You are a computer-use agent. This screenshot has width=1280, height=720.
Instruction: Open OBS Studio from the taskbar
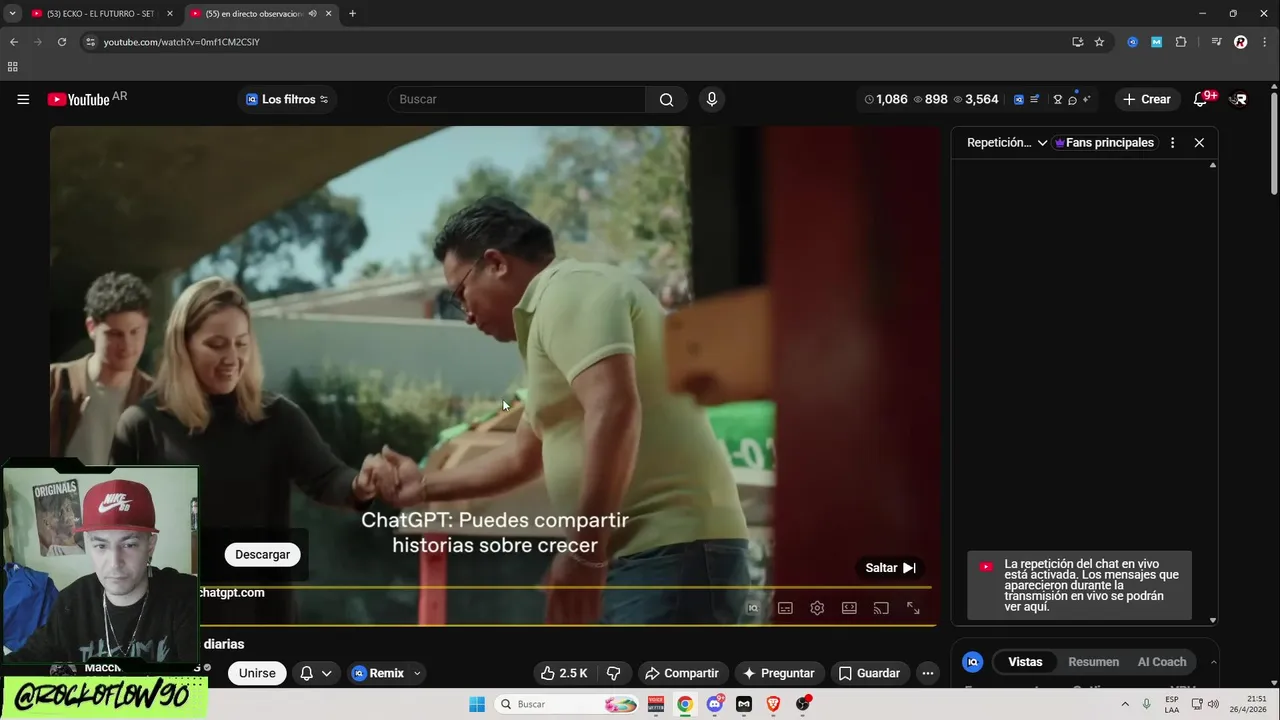(802, 704)
